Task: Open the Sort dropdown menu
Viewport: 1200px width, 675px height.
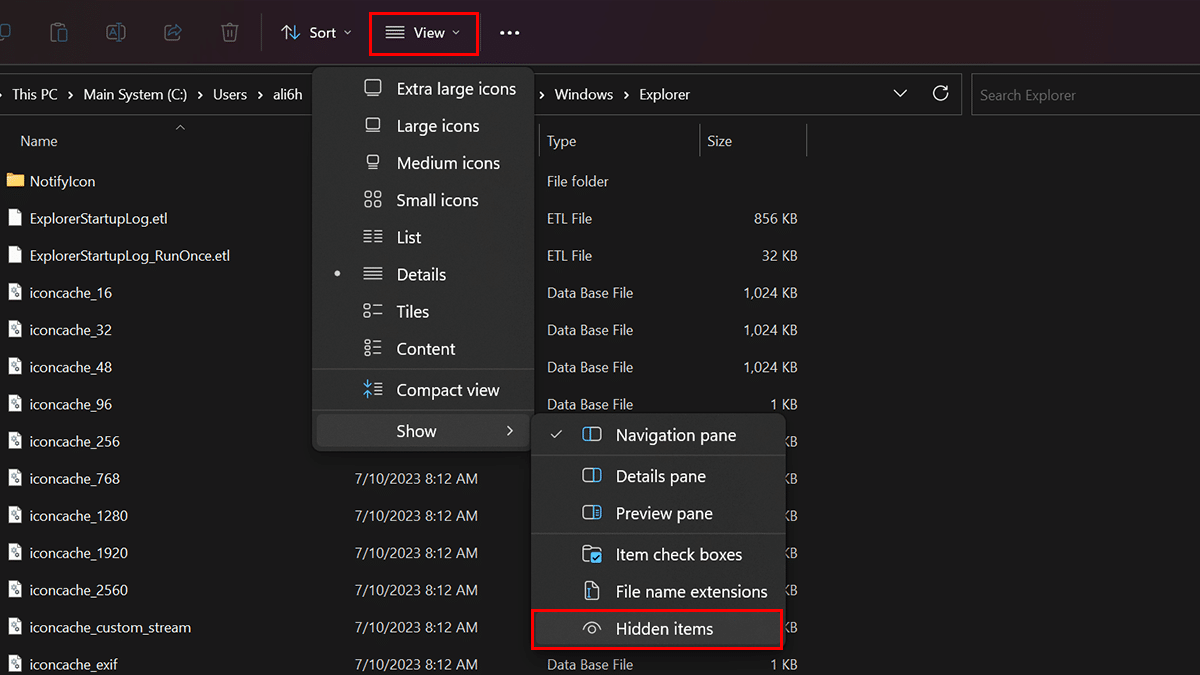Action: 316,33
